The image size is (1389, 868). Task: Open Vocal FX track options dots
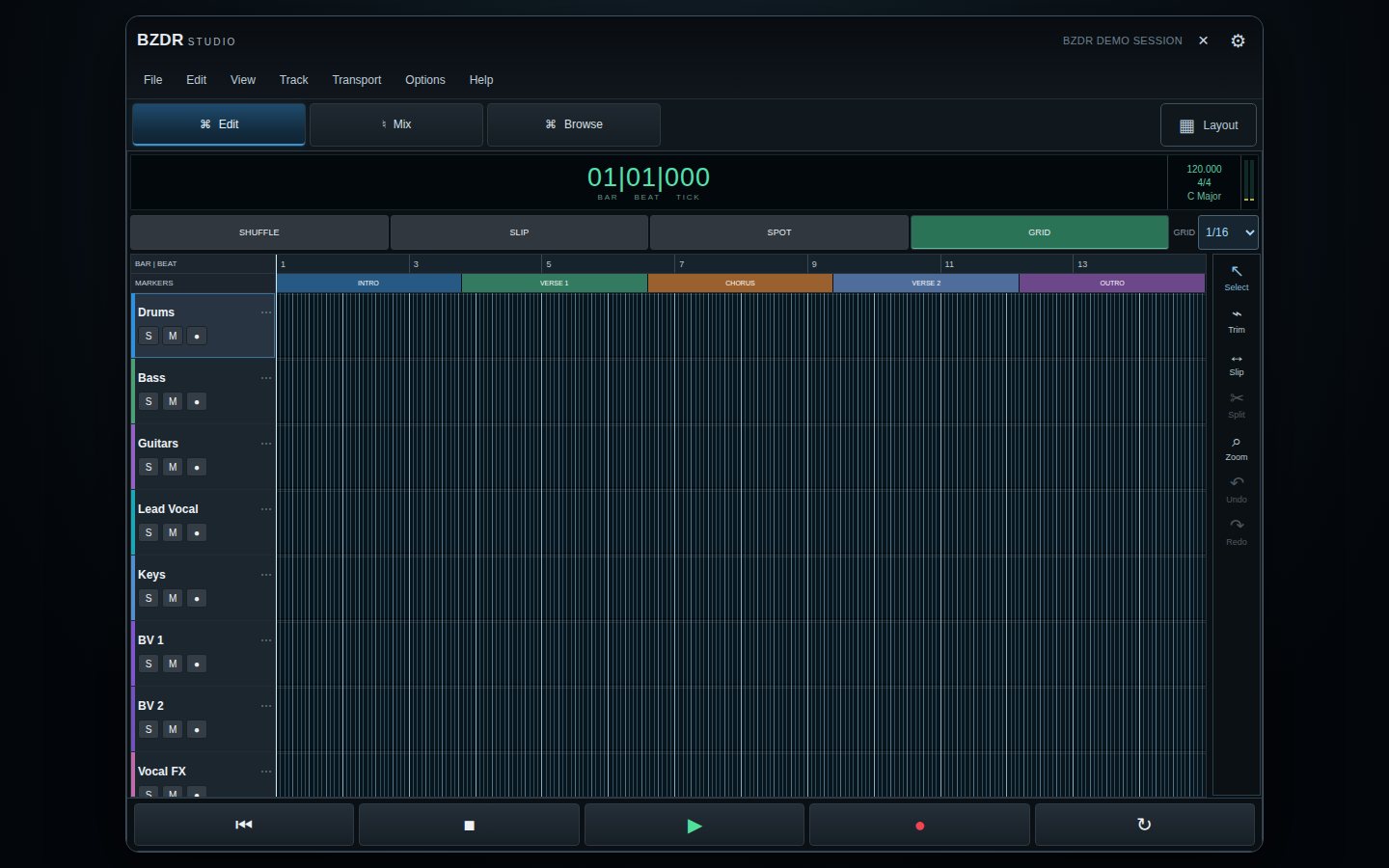tap(266, 772)
